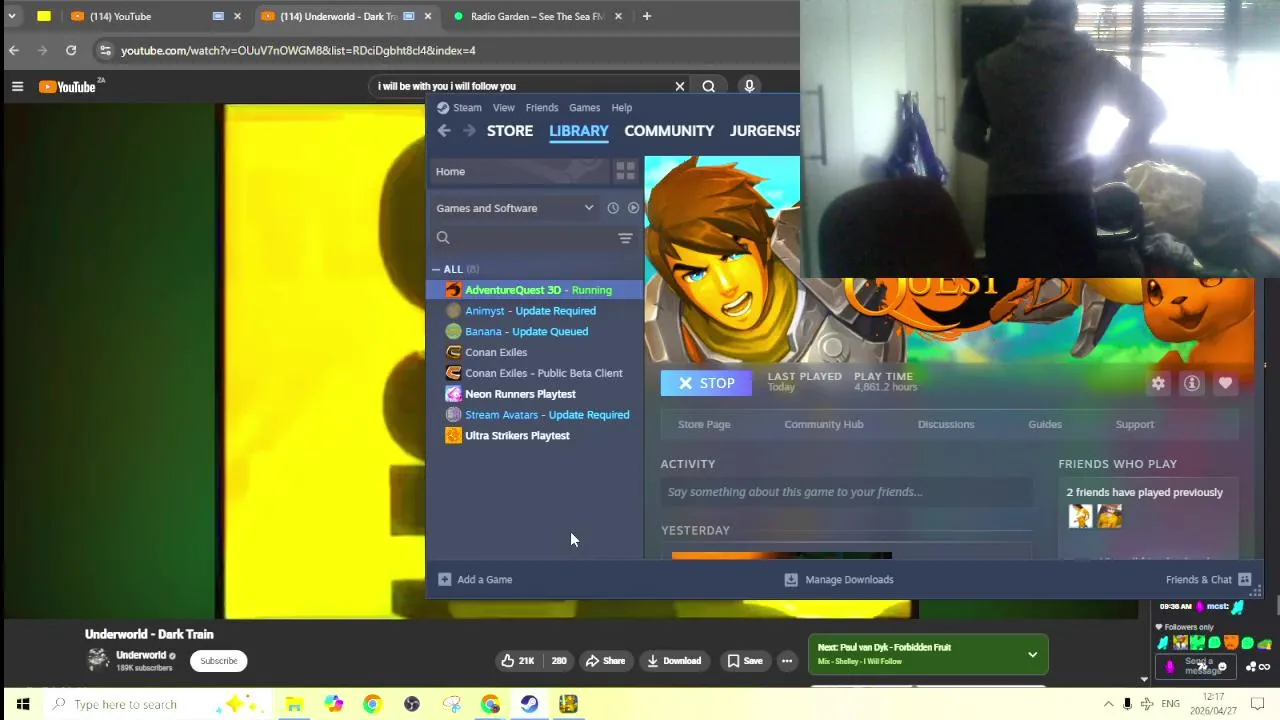Image resolution: width=1280 pixels, height=720 pixels.
Task: Open Steam collections grid view icon
Action: coord(625,171)
